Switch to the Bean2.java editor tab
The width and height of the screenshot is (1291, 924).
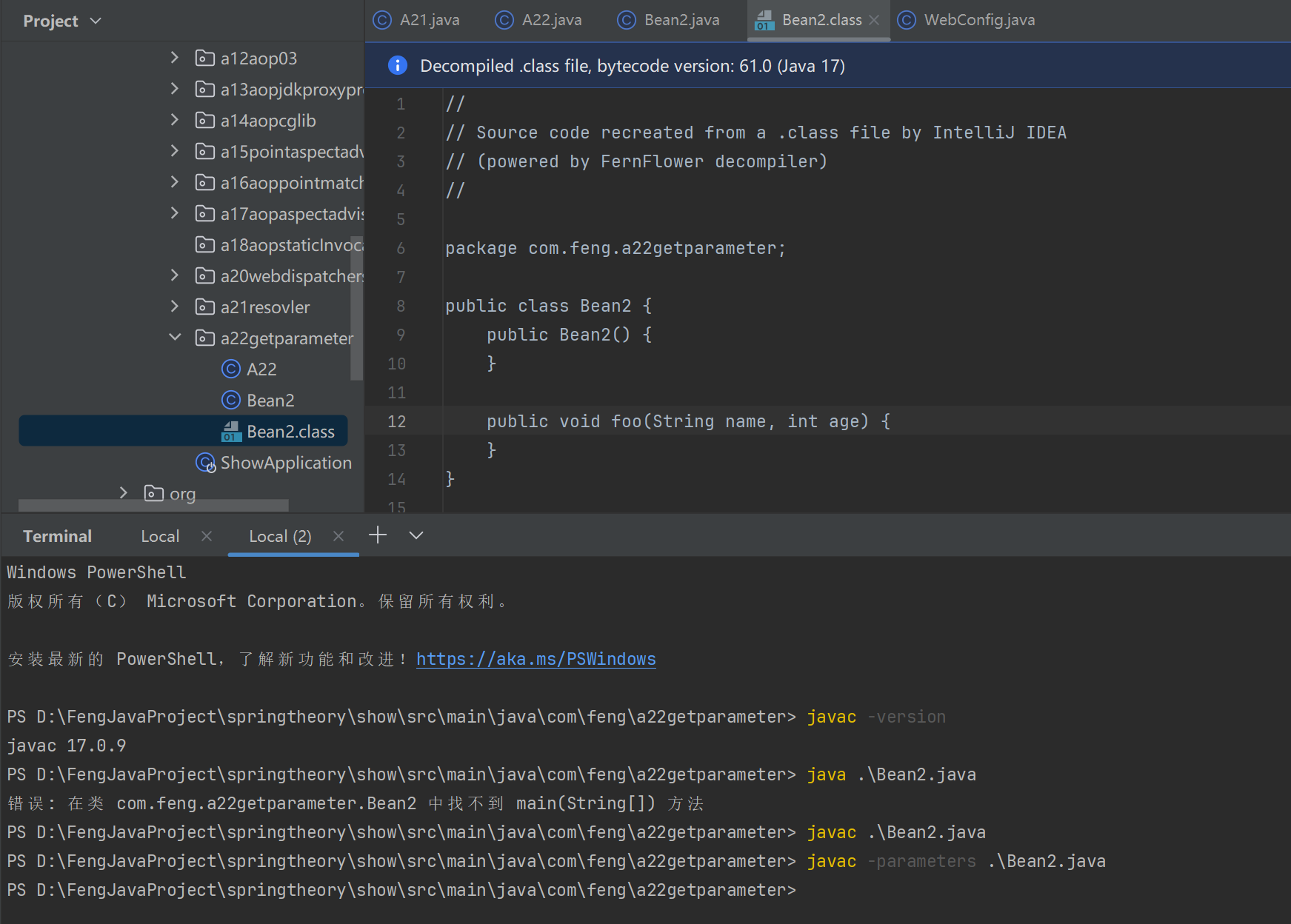coord(669,20)
